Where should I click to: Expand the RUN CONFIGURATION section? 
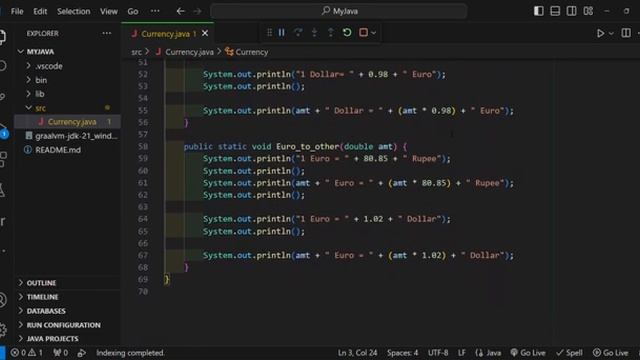click(x=63, y=325)
